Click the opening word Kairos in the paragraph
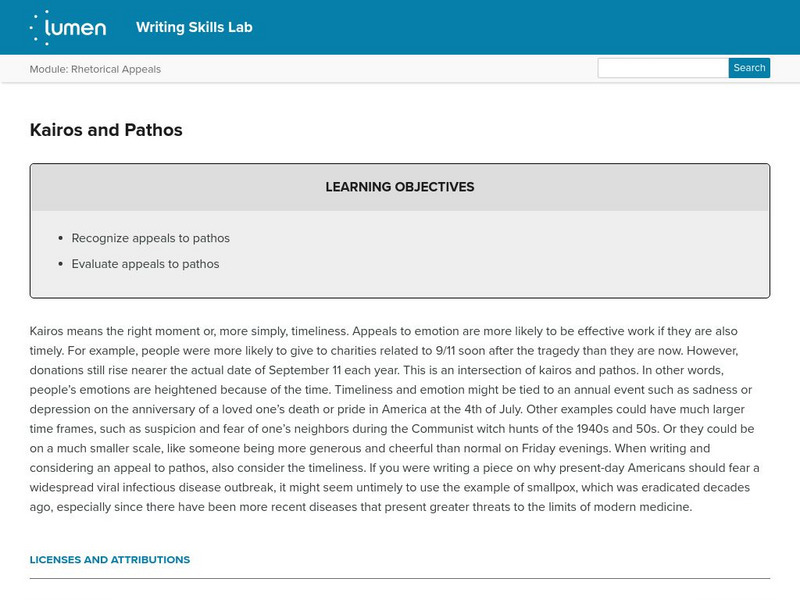Viewport: 800px width, 600px height. pyautogui.click(x=47, y=330)
